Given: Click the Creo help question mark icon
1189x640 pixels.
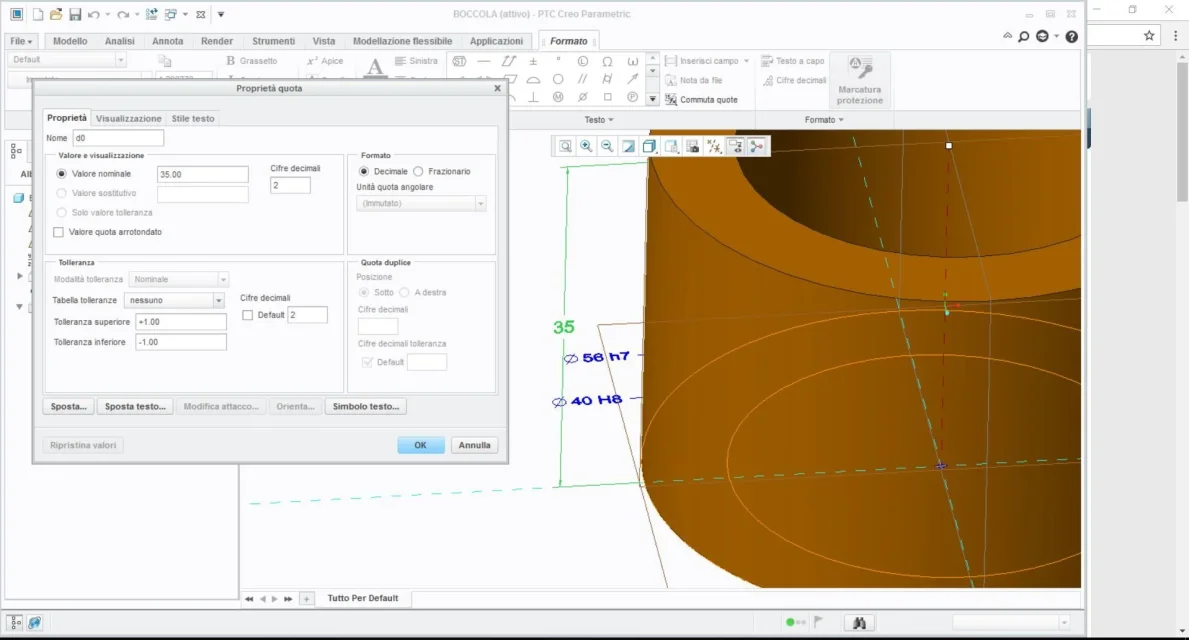Looking at the screenshot, I should pyautogui.click(x=1071, y=36).
